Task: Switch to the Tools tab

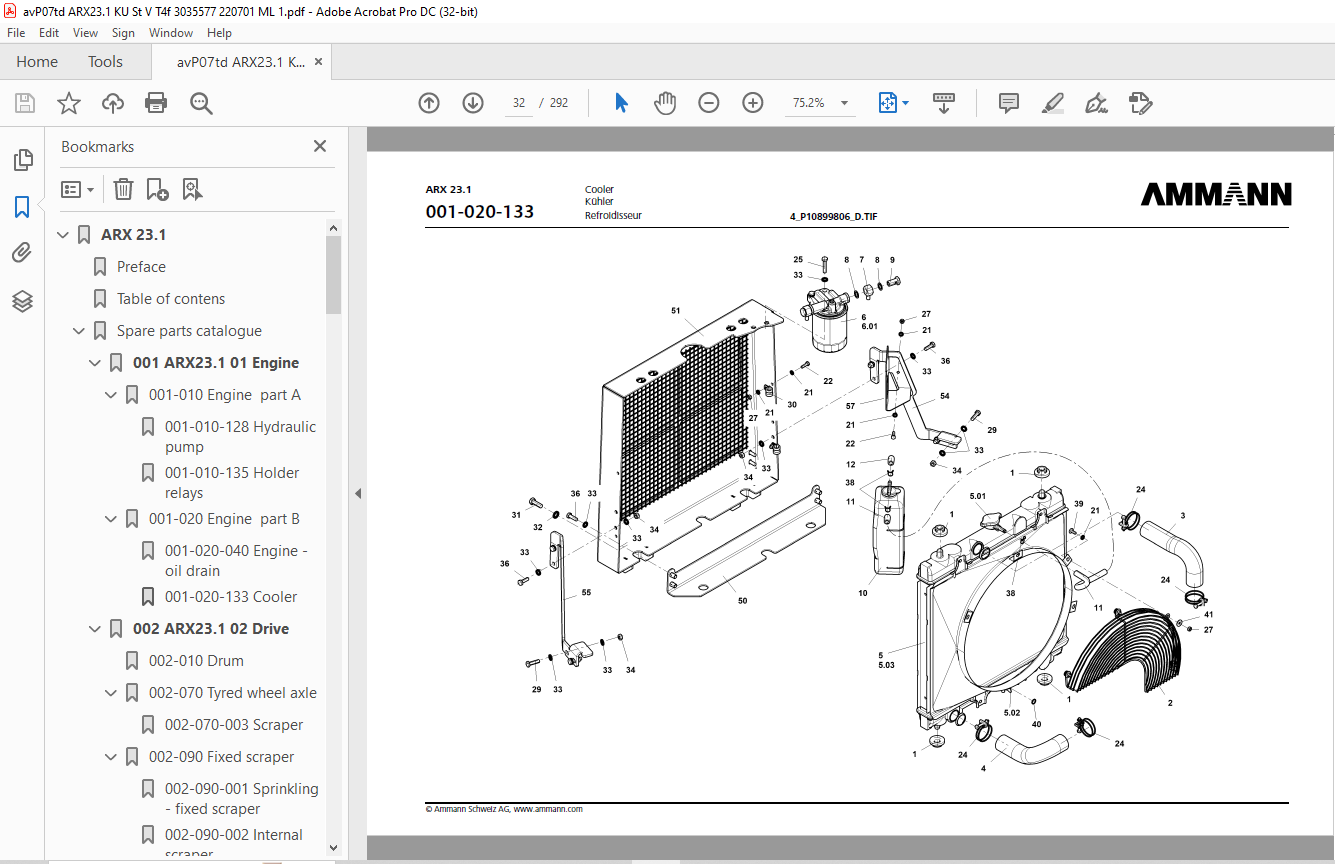Action: point(105,62)
